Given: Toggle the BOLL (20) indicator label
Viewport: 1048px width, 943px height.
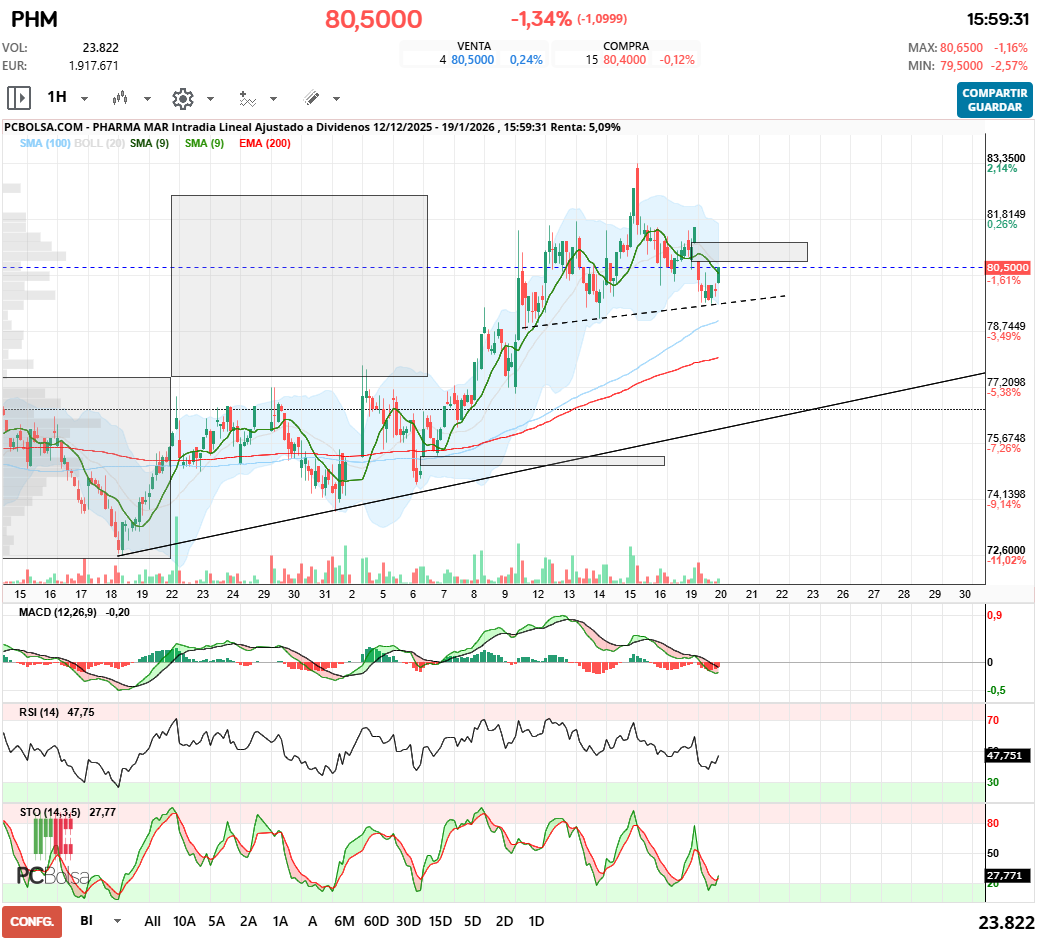Looking at the screenshot, I should pyautogui.click(x=100, y=143).
